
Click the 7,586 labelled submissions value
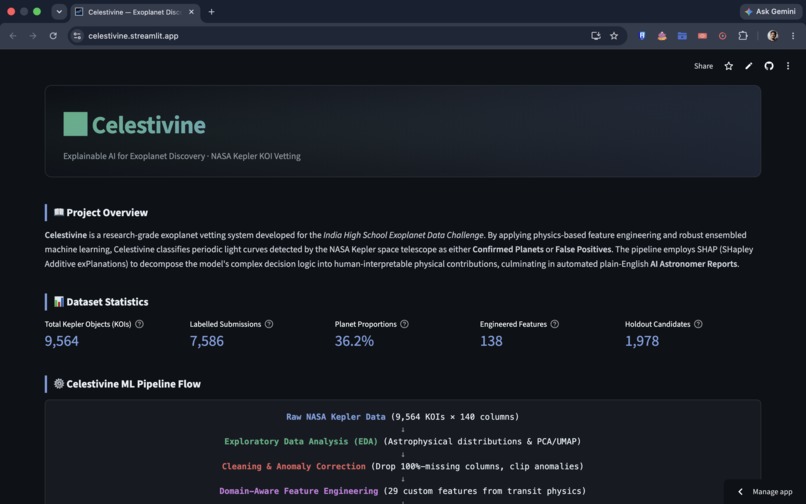click(x=207, y=341)
